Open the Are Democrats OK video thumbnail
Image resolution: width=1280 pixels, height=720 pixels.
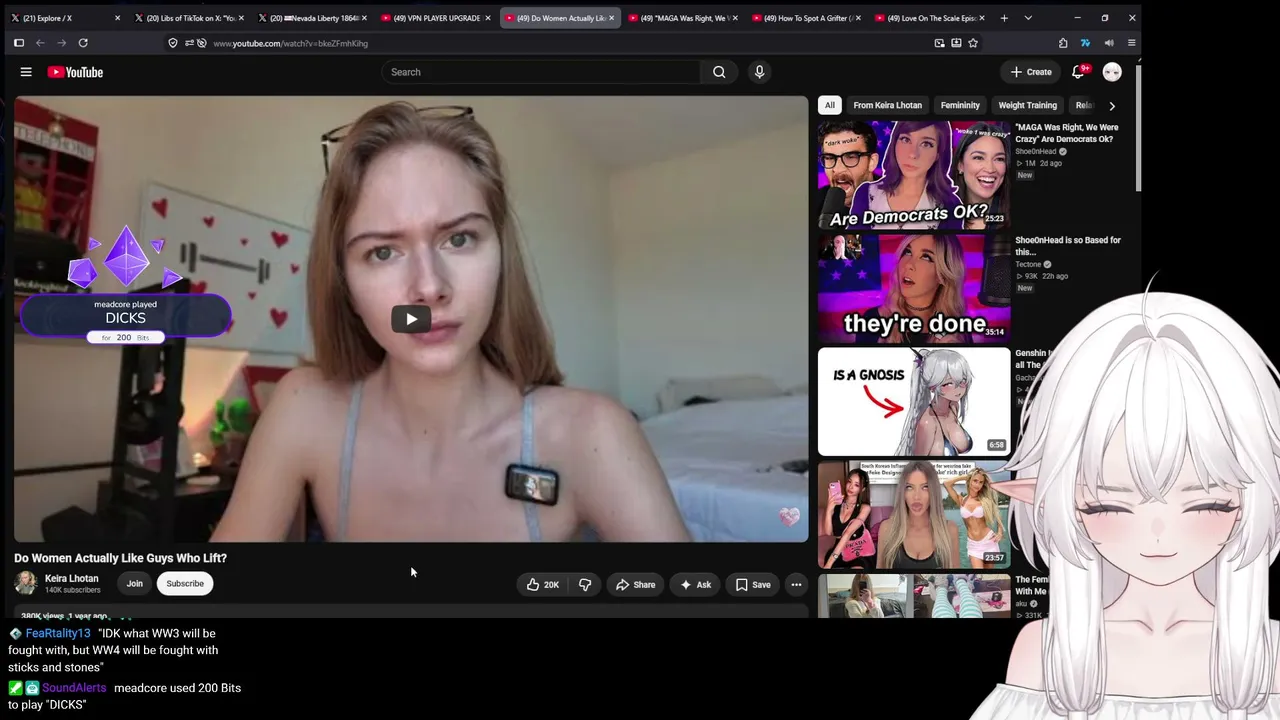point(914,175)
